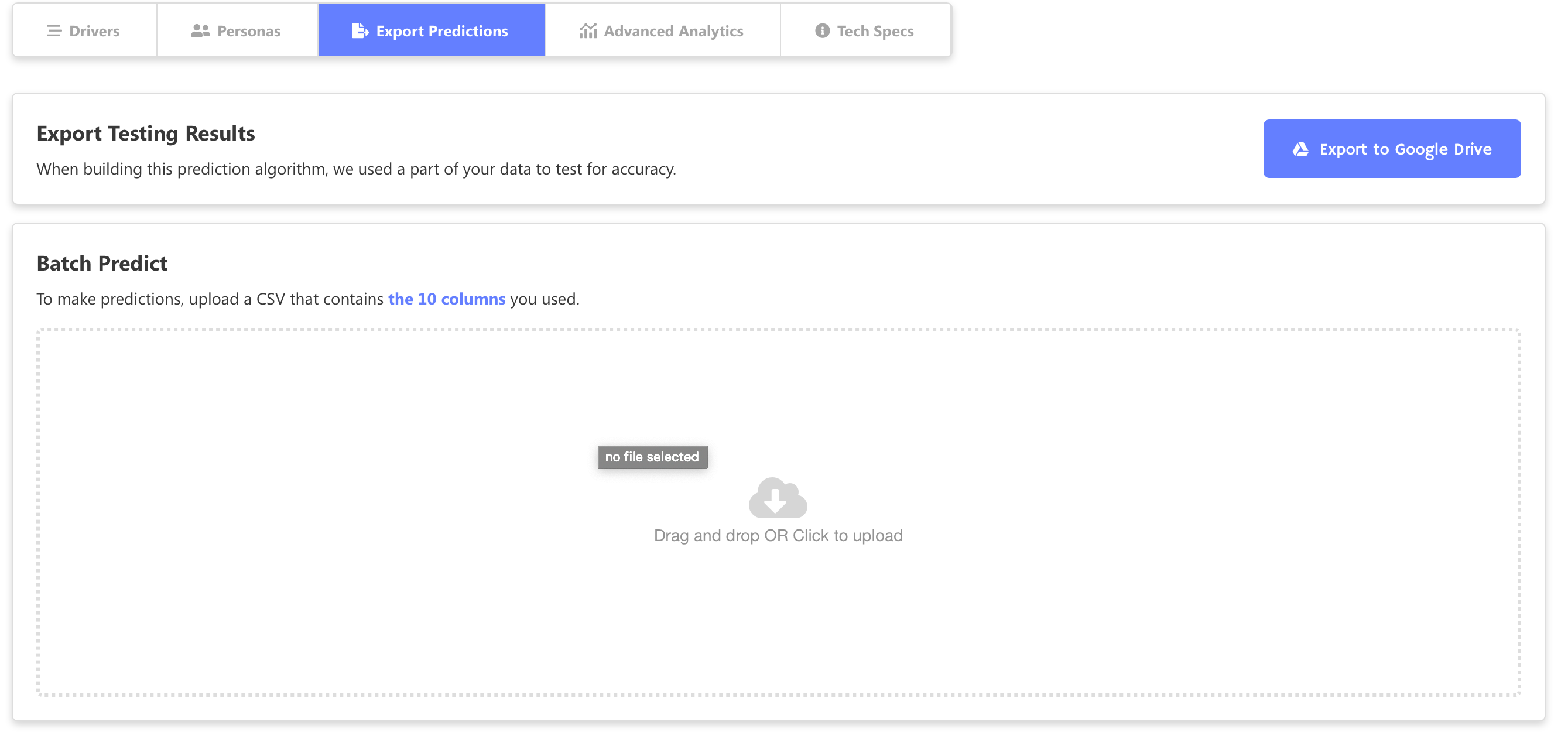Click the Tech Specs info icon

(821, 31)
